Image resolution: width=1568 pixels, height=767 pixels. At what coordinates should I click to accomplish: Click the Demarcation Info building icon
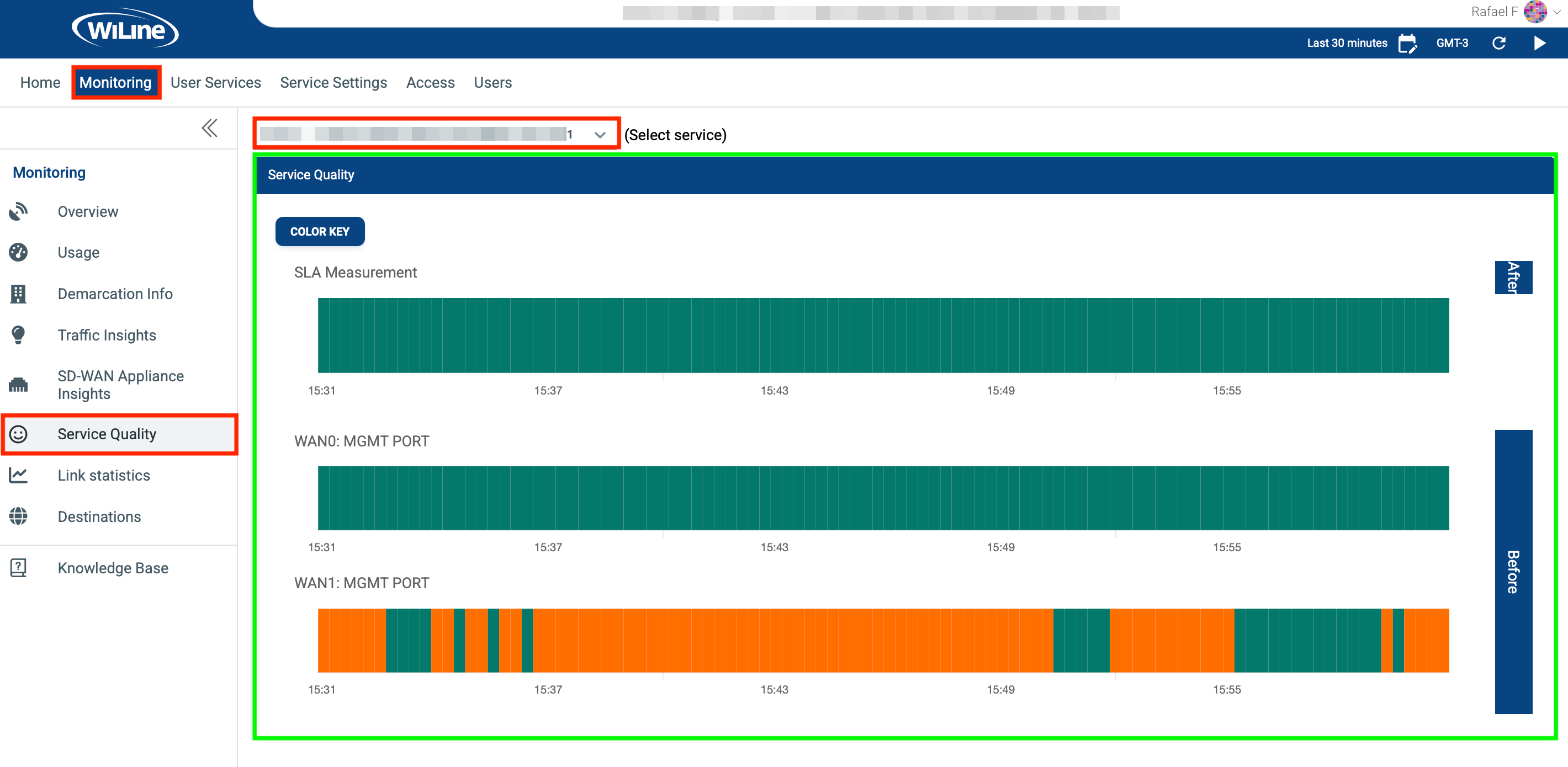click(x=19, y=293)
